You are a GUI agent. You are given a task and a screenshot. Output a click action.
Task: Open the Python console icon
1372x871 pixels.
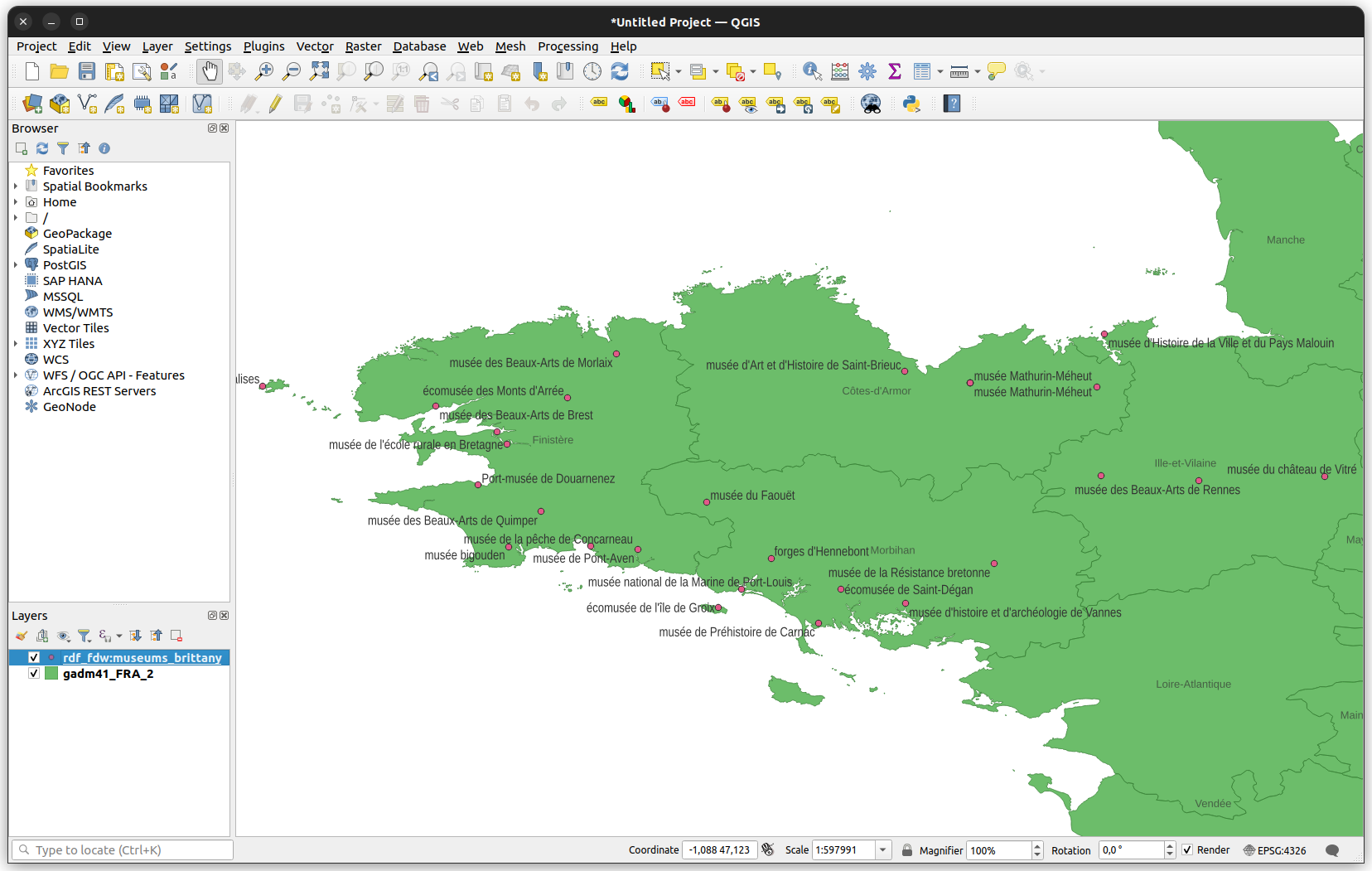911,104
